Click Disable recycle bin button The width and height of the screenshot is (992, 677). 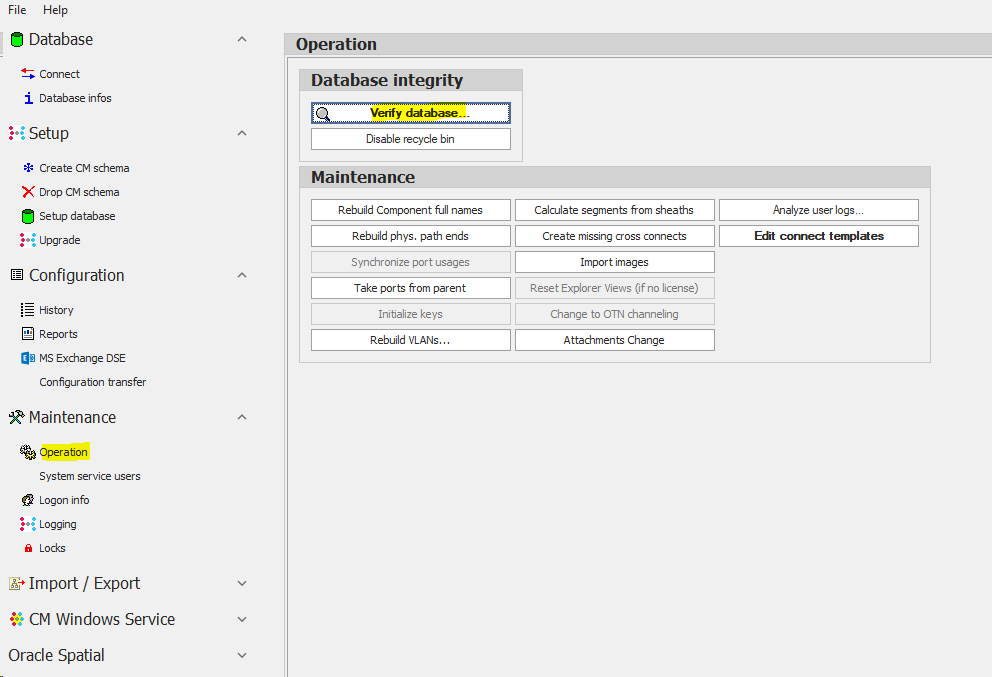click(411, 139)
